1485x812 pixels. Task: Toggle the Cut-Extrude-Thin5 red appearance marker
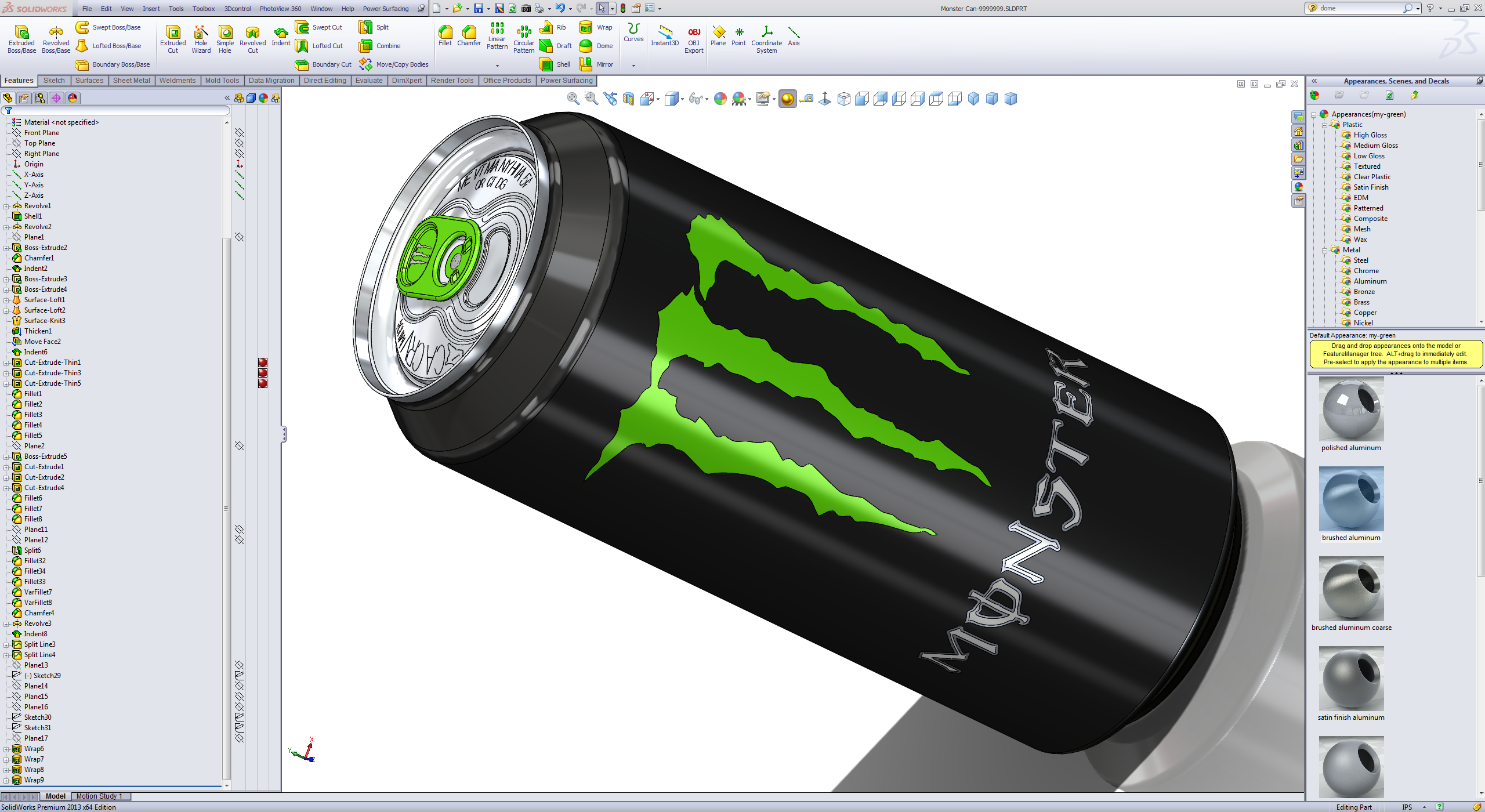[263, 383]
